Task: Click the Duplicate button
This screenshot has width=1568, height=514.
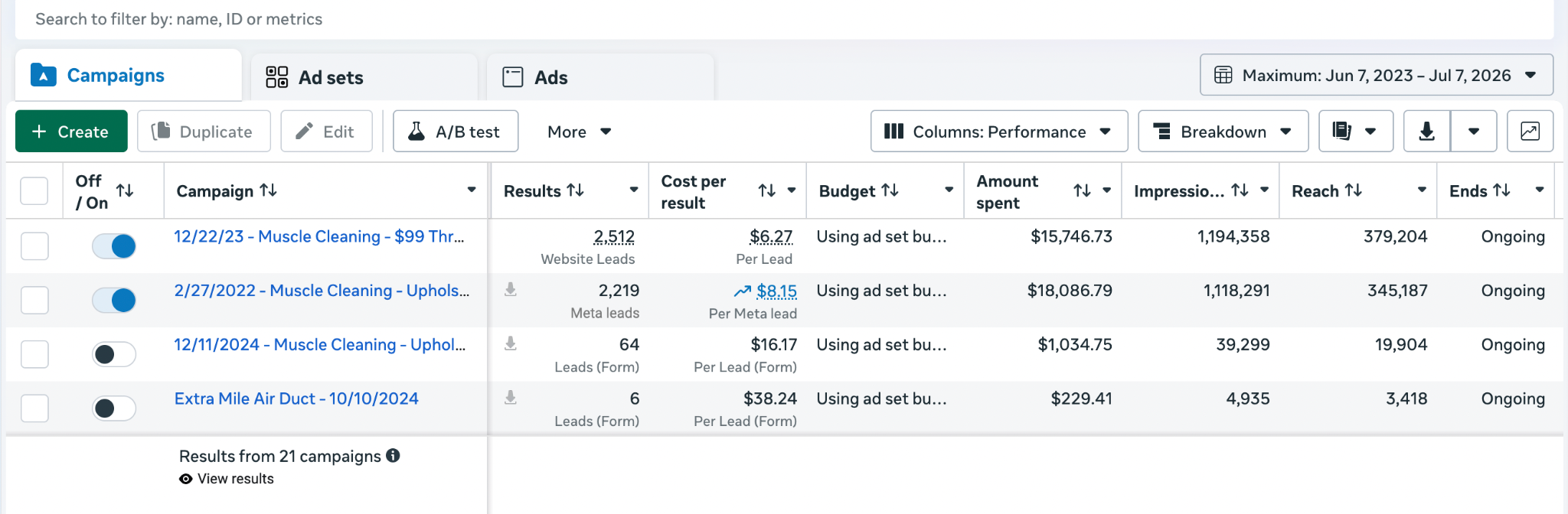Action: pyautogui.click(x=204, y=132)
